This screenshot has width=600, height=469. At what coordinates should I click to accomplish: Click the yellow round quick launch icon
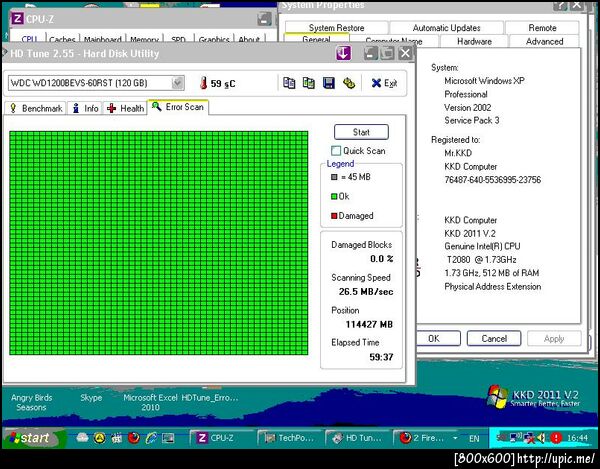(x=99, y=438)
